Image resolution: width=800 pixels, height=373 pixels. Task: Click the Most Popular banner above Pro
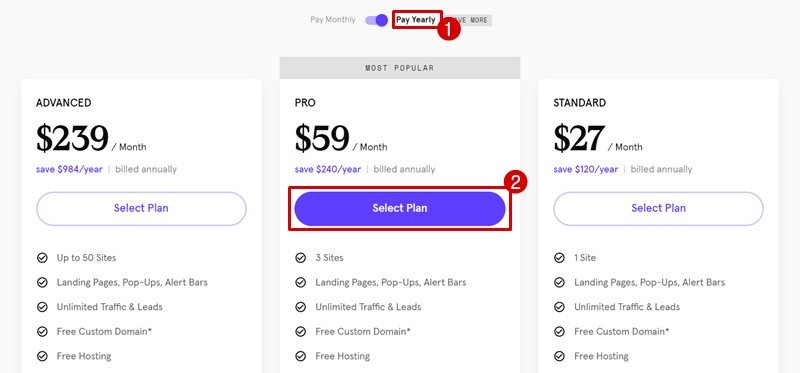(x=400, y=68)
